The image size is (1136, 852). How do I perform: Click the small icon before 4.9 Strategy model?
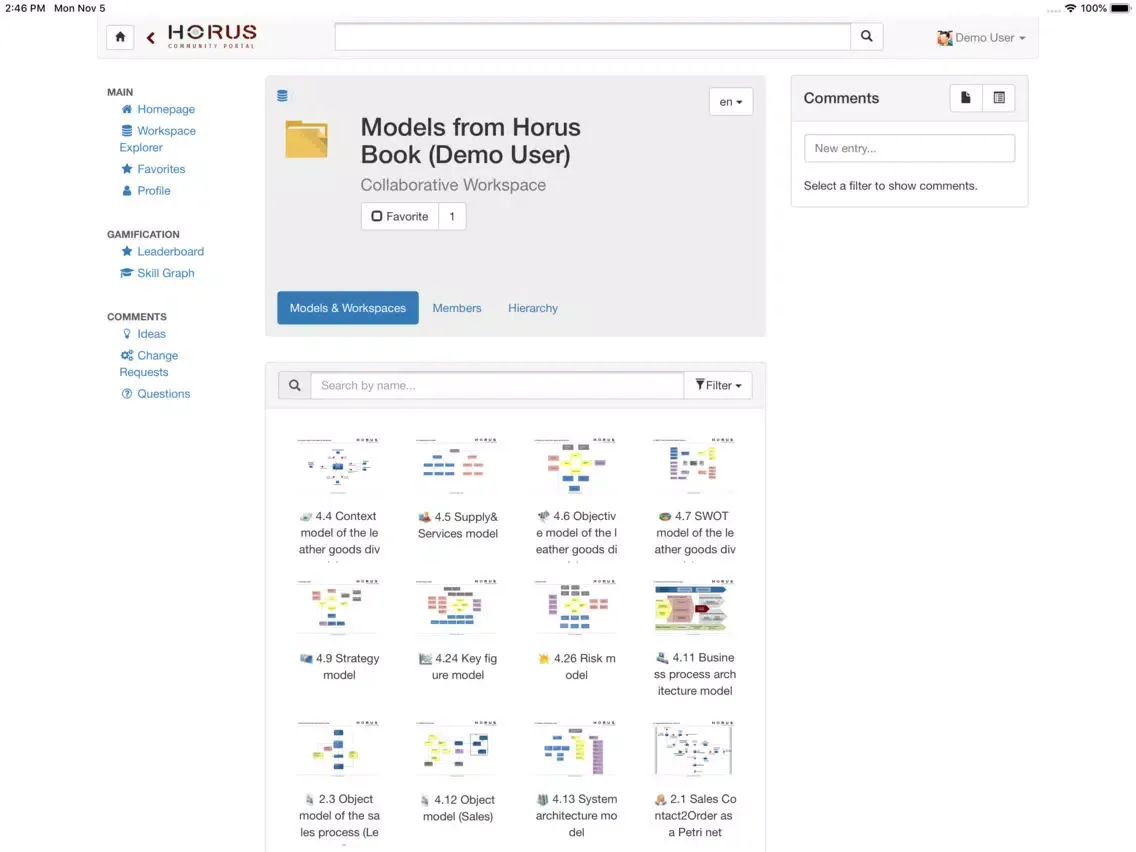[x=306, y=659]
